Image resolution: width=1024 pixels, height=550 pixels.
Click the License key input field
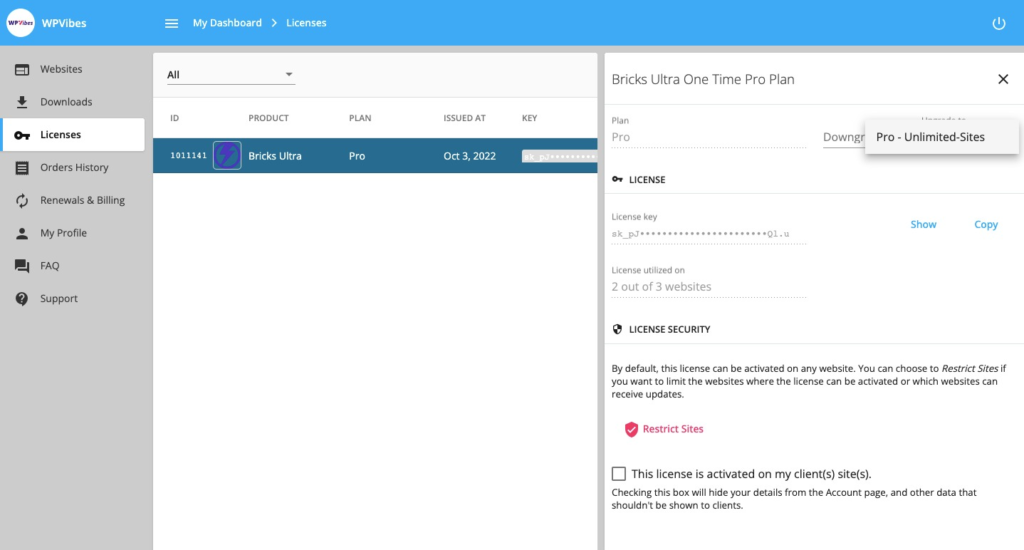point(709,234)
